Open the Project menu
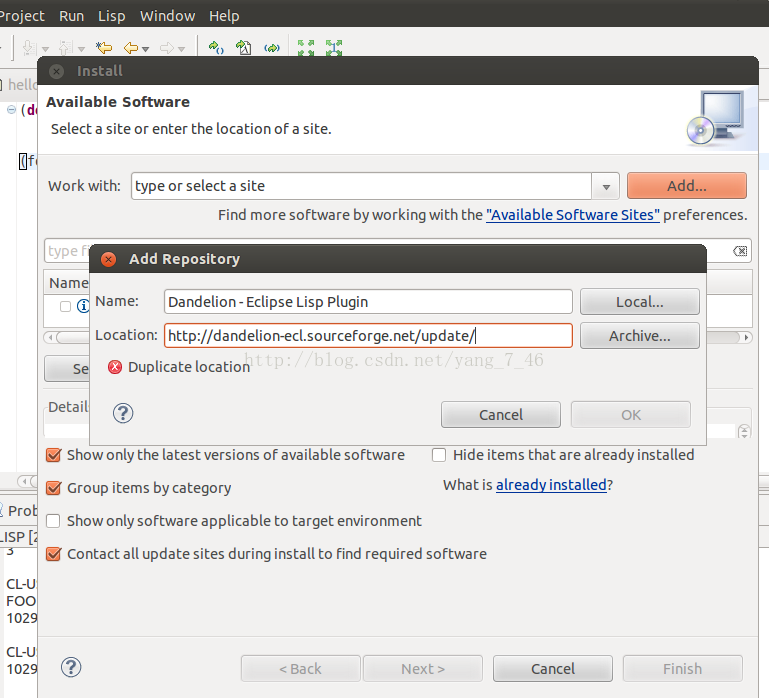Image resolution: width=769 pixels, height=698 pixels. 22,16
